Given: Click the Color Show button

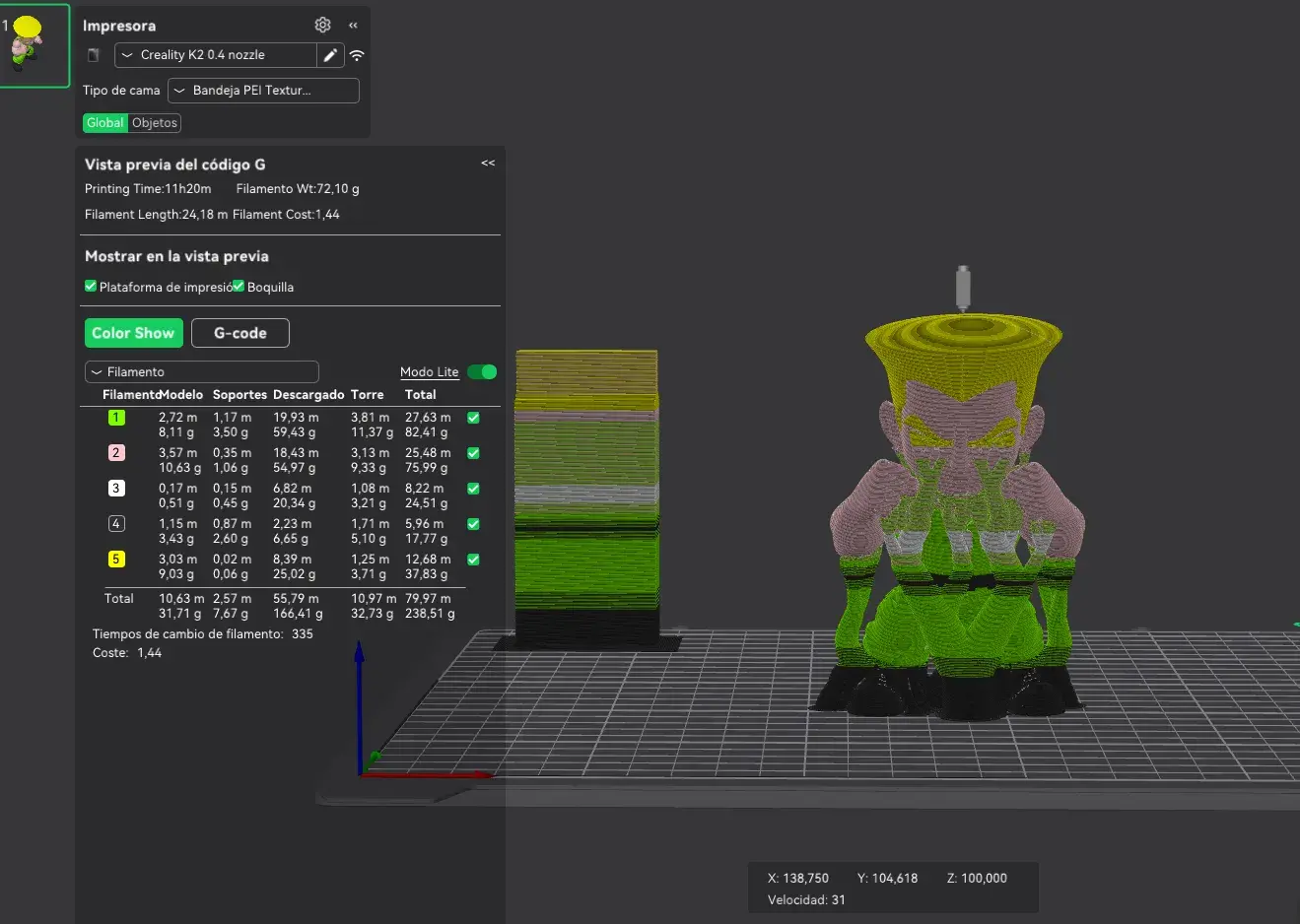Looking at the screenshot, I should tap(133, 333).
